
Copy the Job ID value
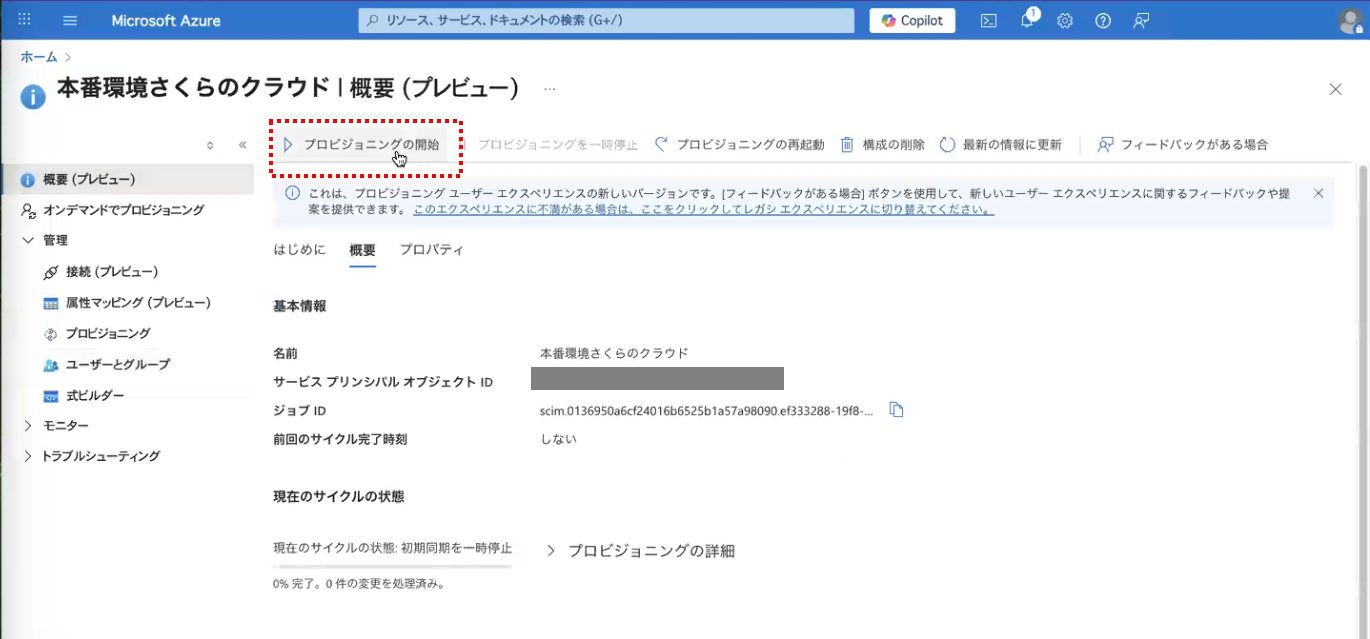(x=896, y=410)
